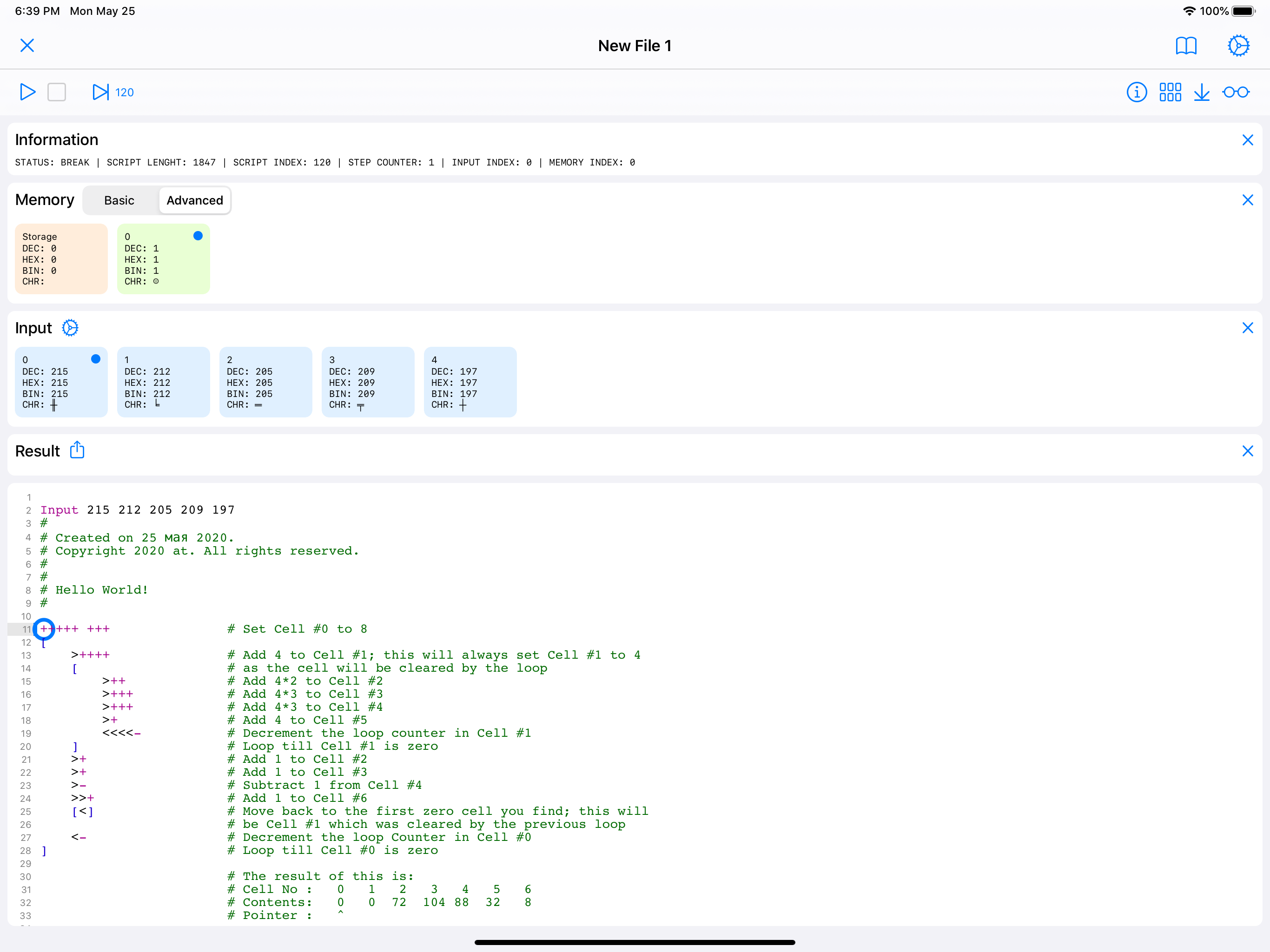Open the memory grid view icon
This screenshot has width=1270, height=952.
click(1170, 92)
